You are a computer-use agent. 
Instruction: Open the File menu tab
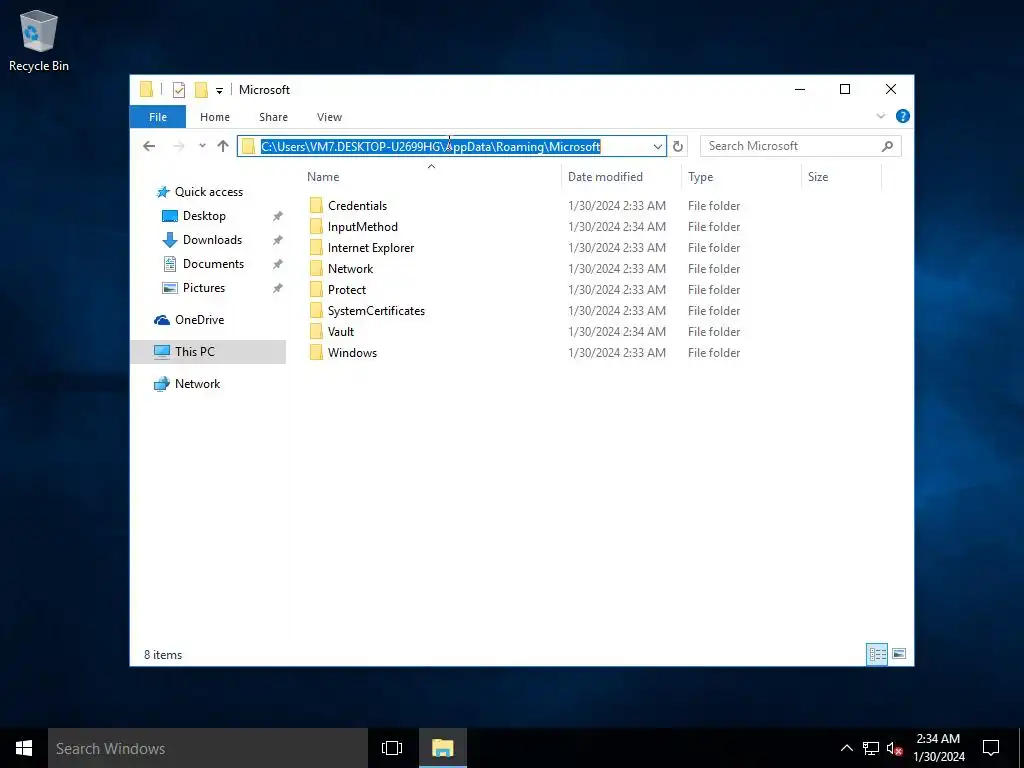pyautogui.click(x=158, y=117)
